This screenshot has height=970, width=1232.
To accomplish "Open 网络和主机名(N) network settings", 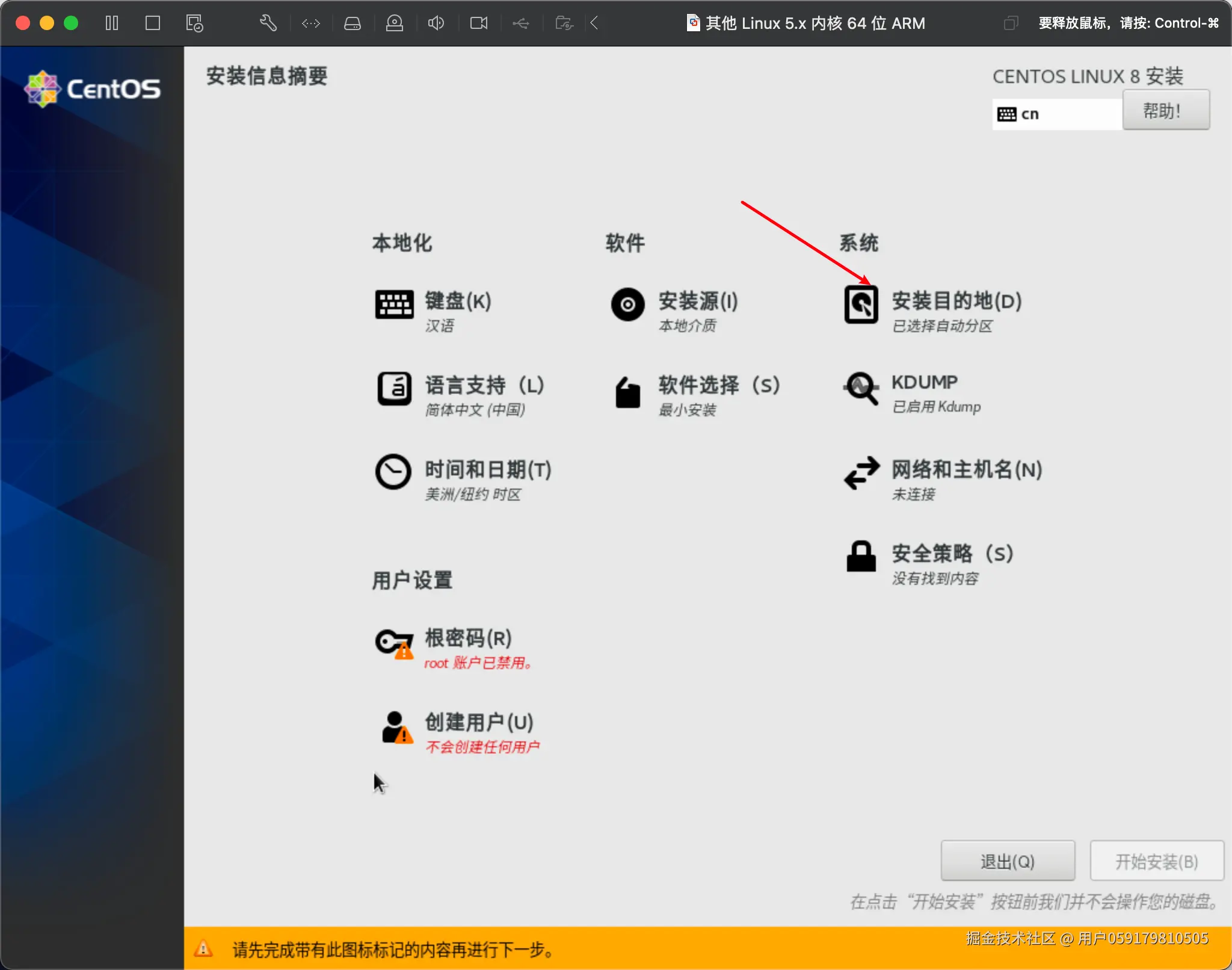I will click(966, 471).
